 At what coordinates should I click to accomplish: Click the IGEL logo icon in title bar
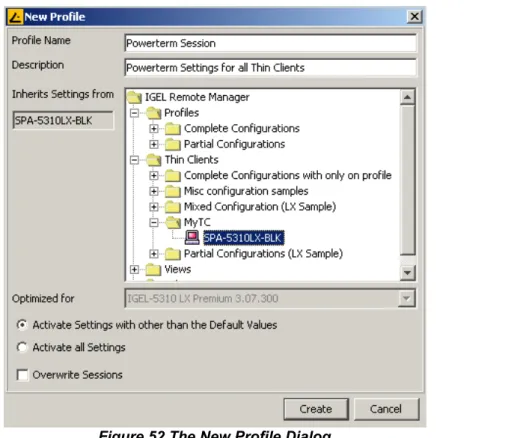15,17
